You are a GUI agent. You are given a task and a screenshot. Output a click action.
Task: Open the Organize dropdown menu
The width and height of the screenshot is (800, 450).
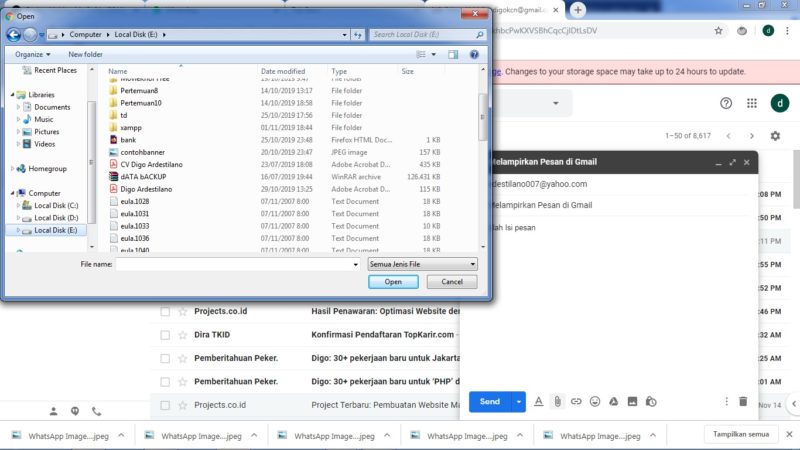click(33, 54)
